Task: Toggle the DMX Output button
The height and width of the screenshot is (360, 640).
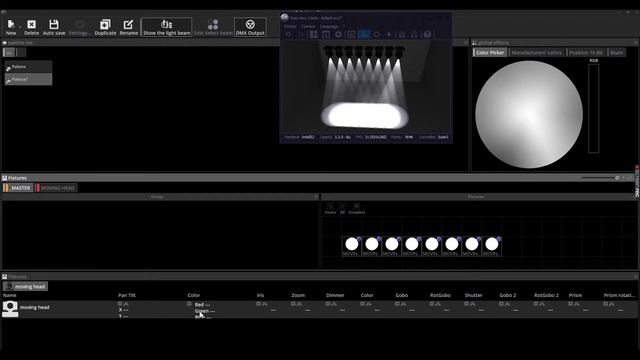Action: (x=250, y=27)
